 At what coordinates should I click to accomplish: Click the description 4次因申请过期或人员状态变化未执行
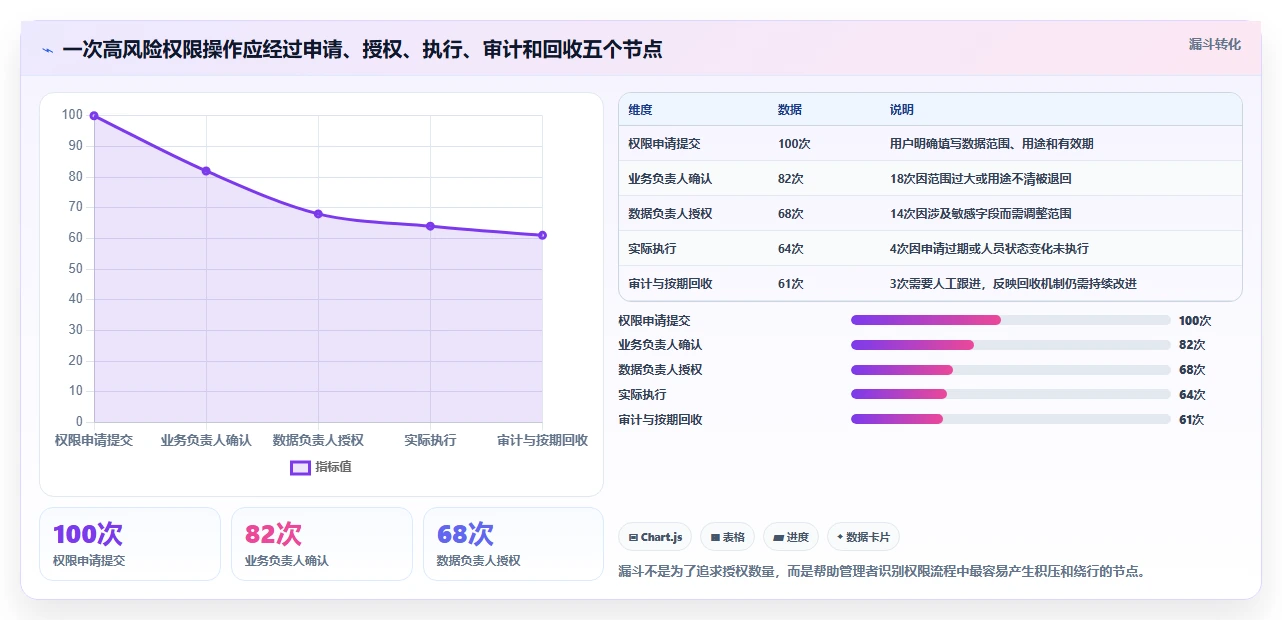point(989,249)
